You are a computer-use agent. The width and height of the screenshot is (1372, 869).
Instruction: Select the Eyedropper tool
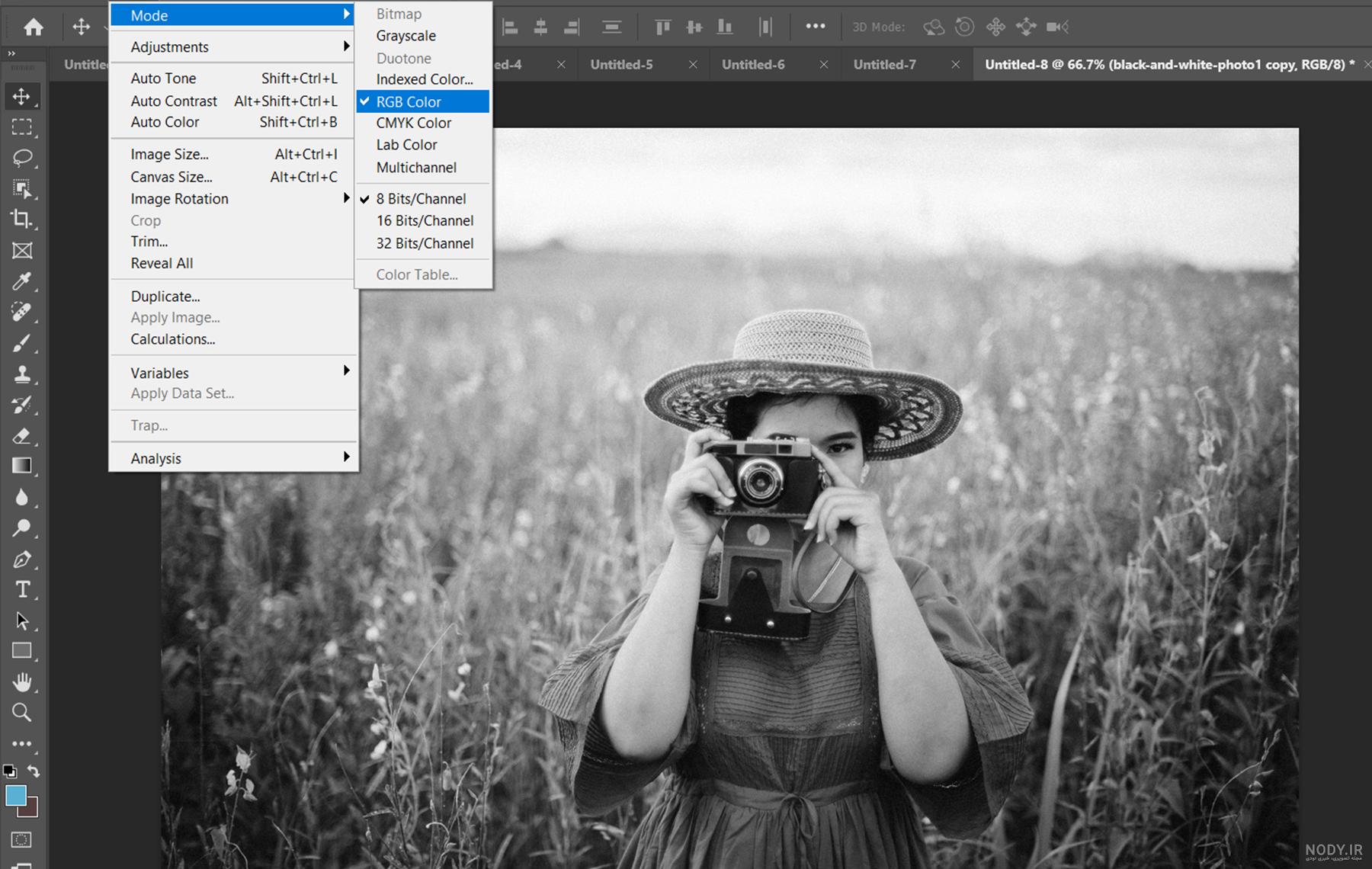click(x=21, y=281)
